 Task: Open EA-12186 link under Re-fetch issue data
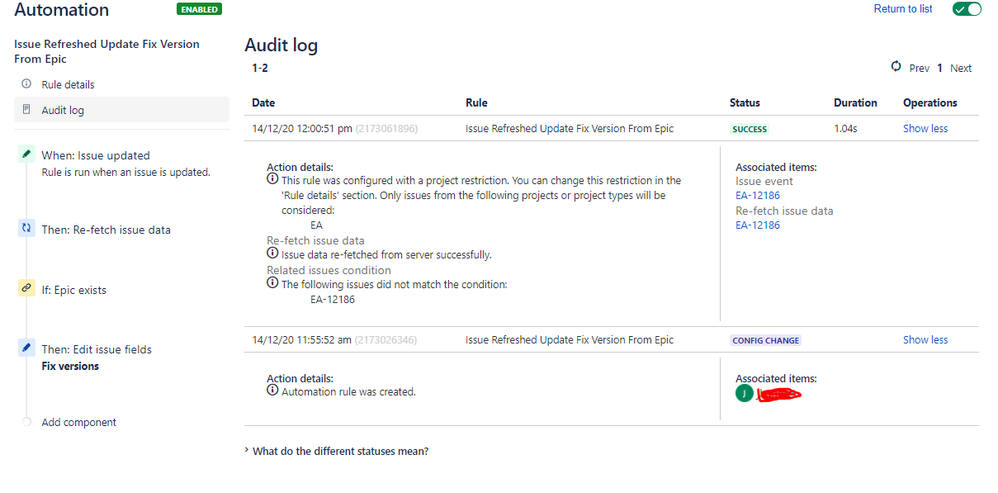click(757, 225)
